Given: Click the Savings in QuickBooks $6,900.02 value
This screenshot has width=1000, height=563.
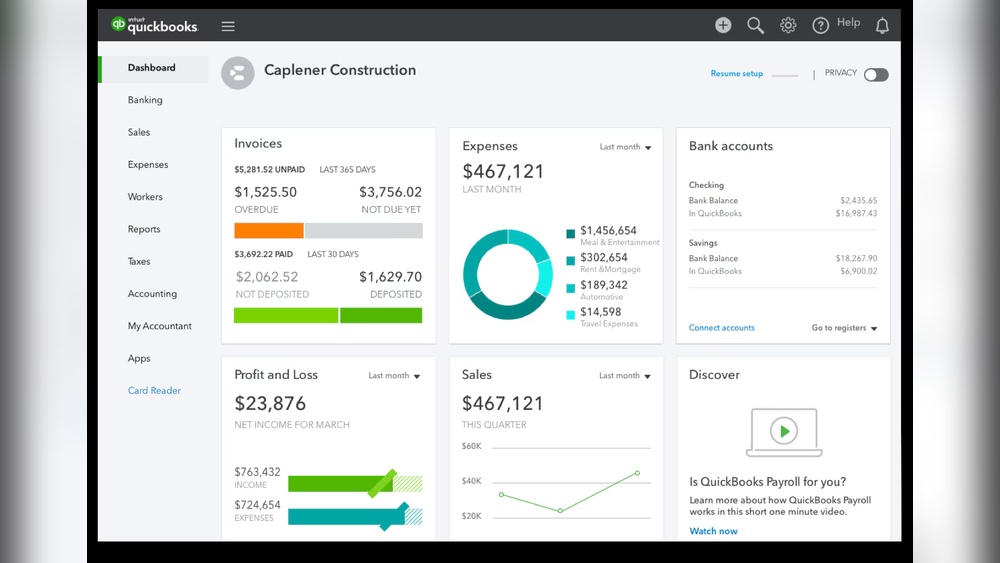Looking at the screenshot, I should 858,271.
